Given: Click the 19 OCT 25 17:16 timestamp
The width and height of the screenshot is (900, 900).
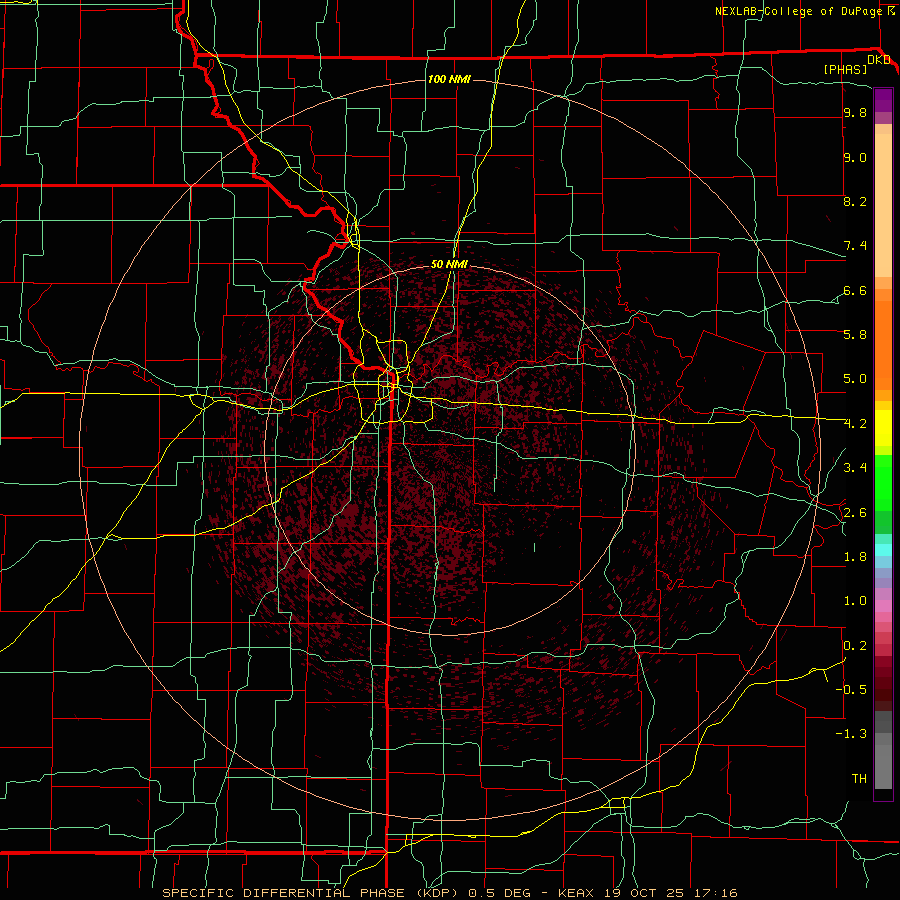Looking at the screenshot, I should (670, 893).
